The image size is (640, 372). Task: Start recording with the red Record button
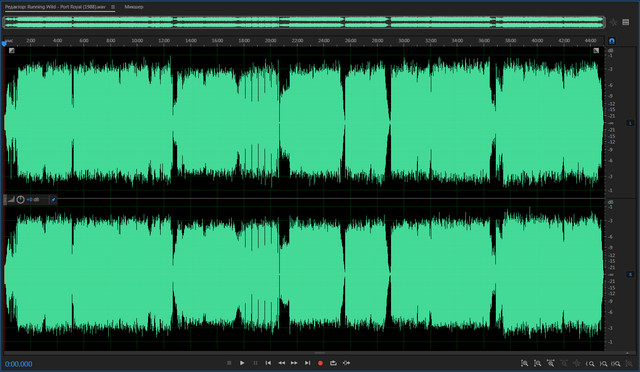tap(320, 363)
